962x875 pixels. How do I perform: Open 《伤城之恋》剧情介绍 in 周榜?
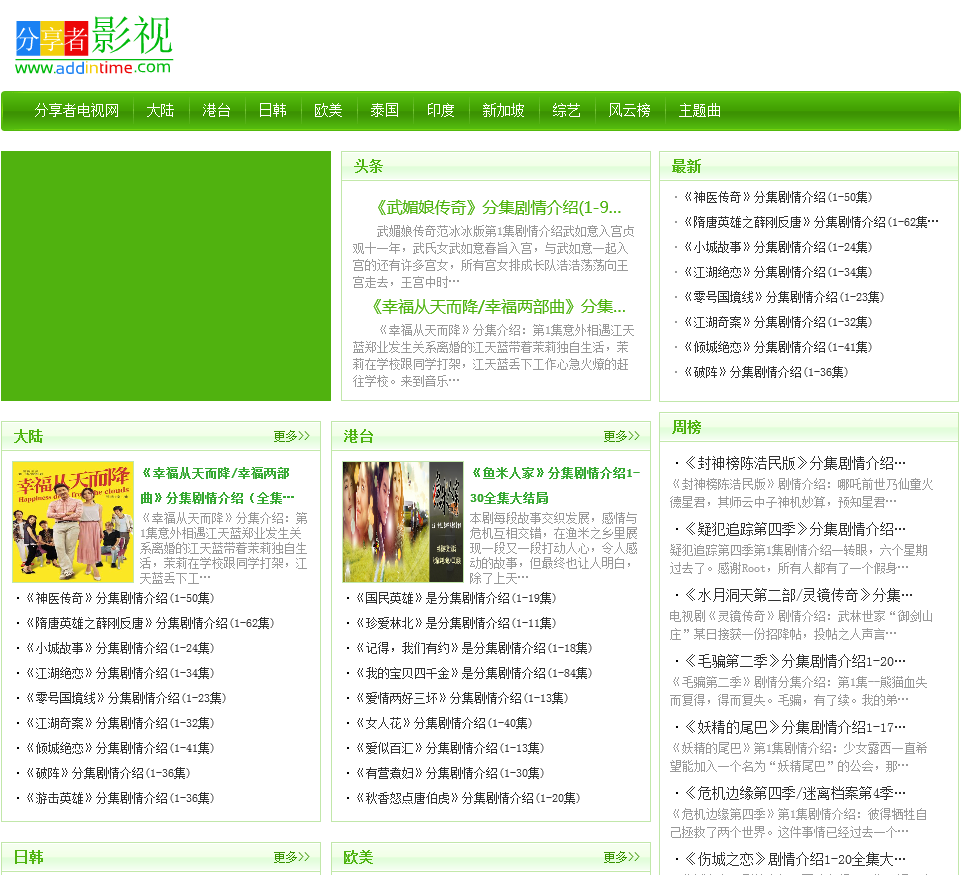795,860
